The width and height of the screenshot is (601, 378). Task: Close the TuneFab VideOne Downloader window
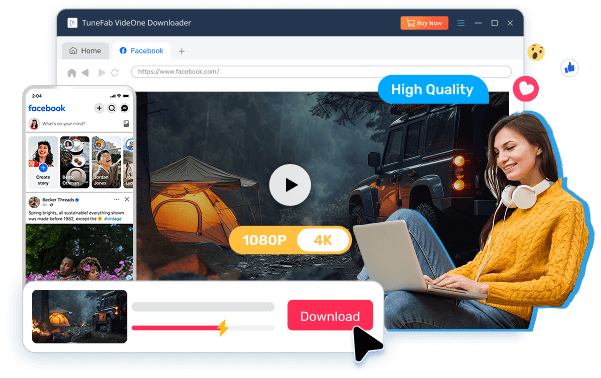(x=510, y=23)
